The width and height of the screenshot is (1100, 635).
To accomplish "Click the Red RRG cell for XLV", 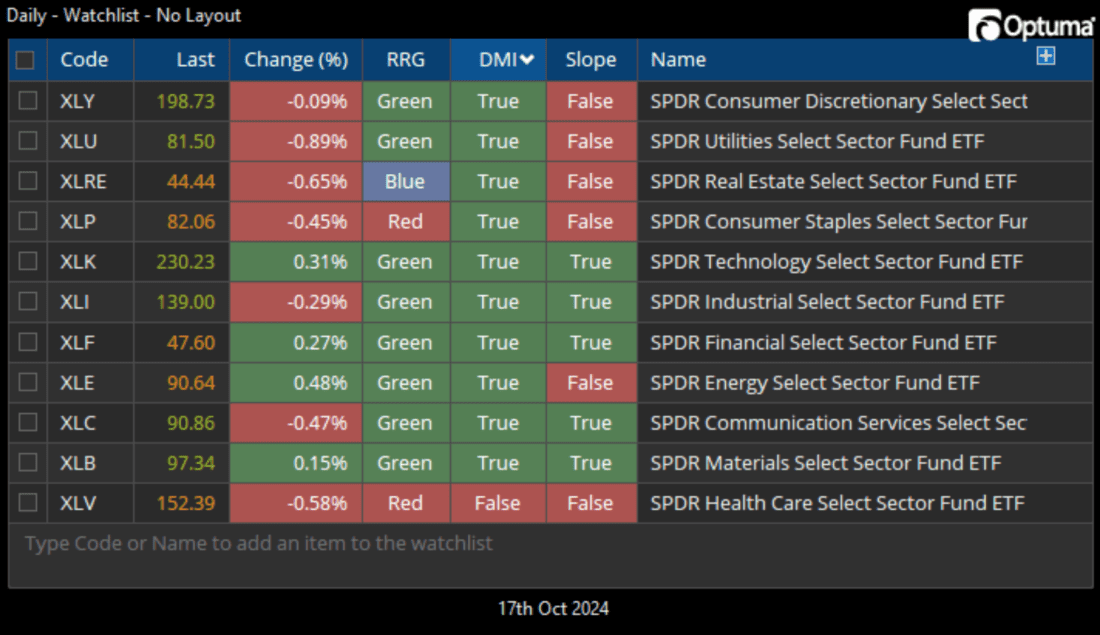I will [405, 503].
